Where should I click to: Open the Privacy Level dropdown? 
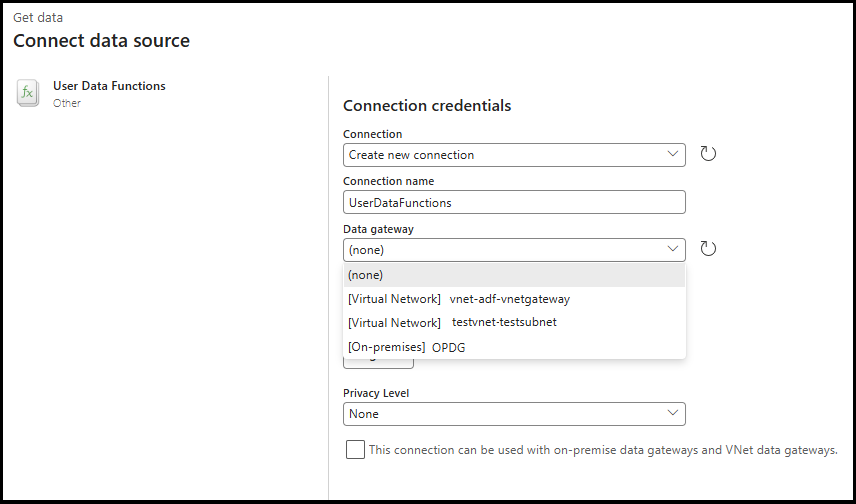[x=514, y=414]
